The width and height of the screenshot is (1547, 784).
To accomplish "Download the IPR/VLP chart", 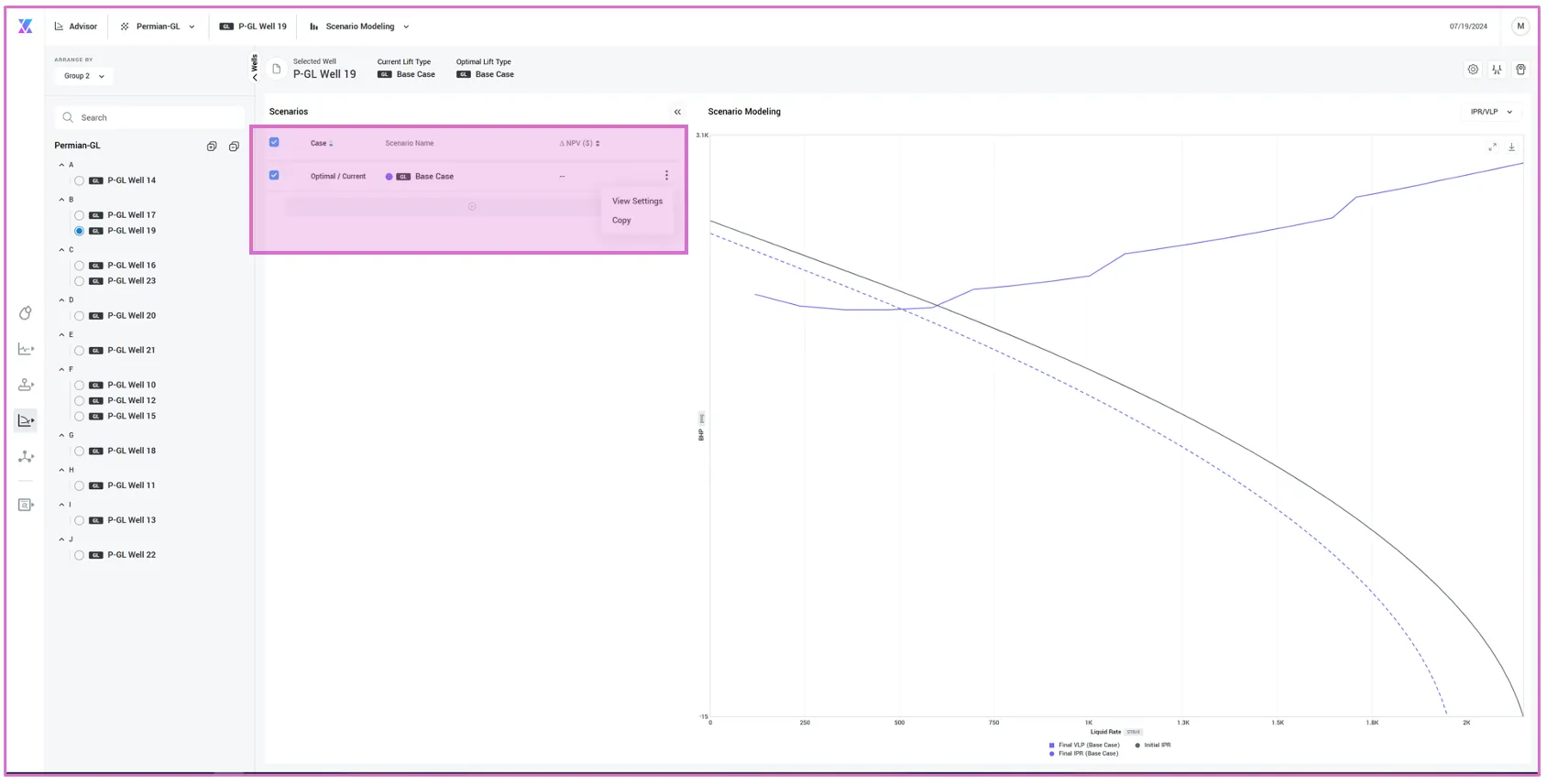I will pos(1511,147).
